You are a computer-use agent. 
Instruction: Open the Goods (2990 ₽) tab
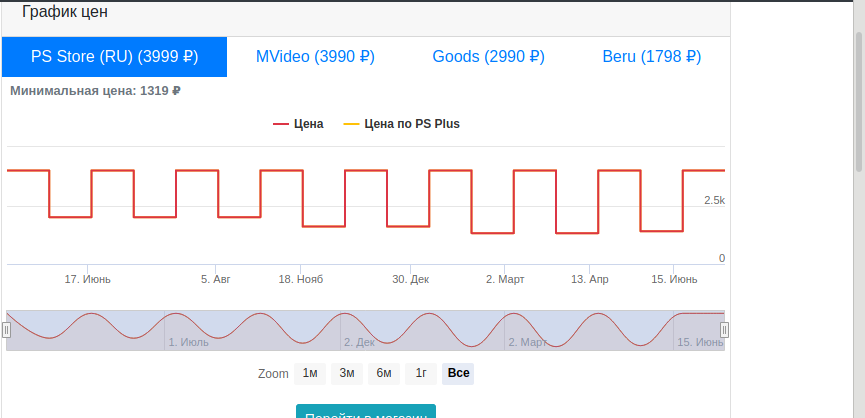[488, 57]
